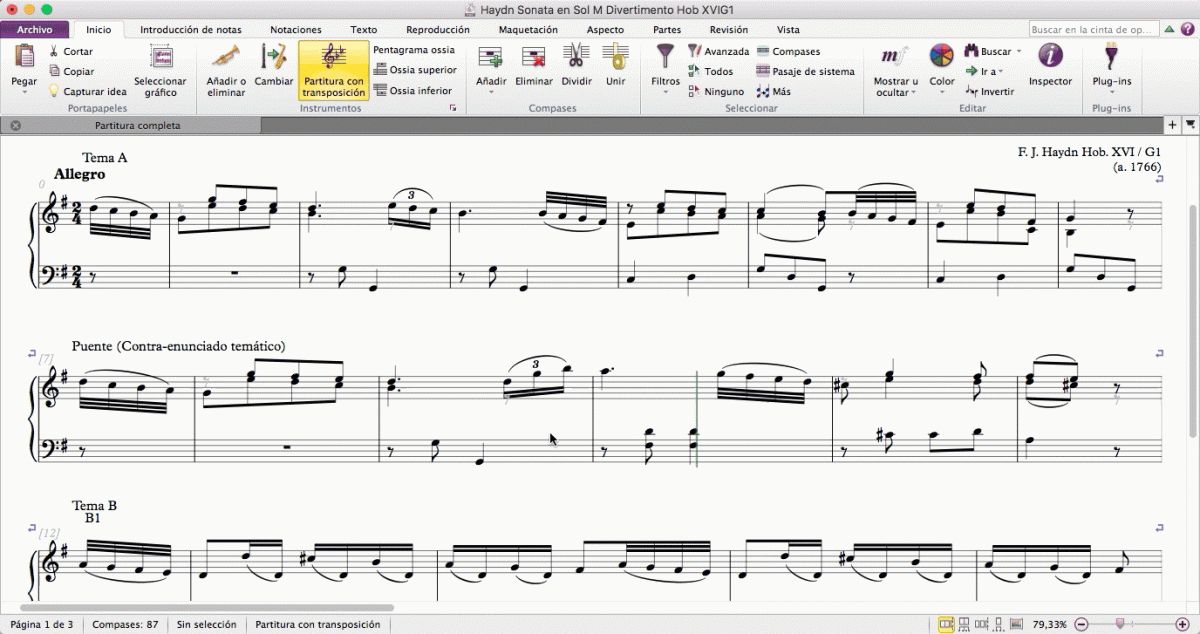This screenshot has height=634, width=1200.
Task: Click the zoom out minus button
Action: [1082, 624]
